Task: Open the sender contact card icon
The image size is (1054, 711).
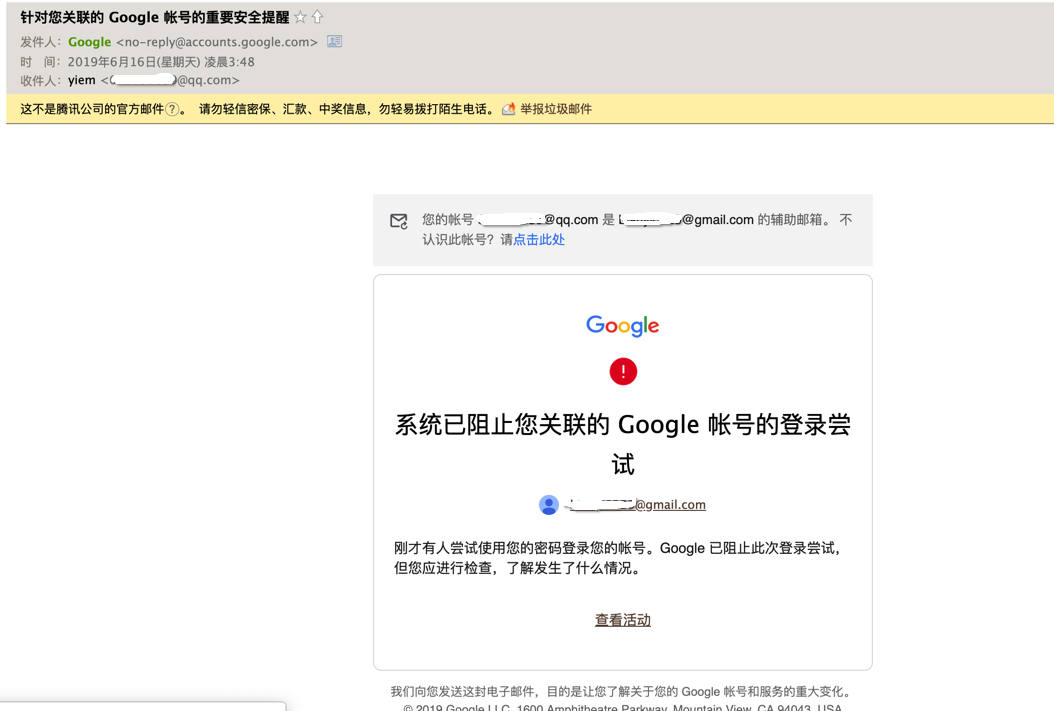Action: 334,41
